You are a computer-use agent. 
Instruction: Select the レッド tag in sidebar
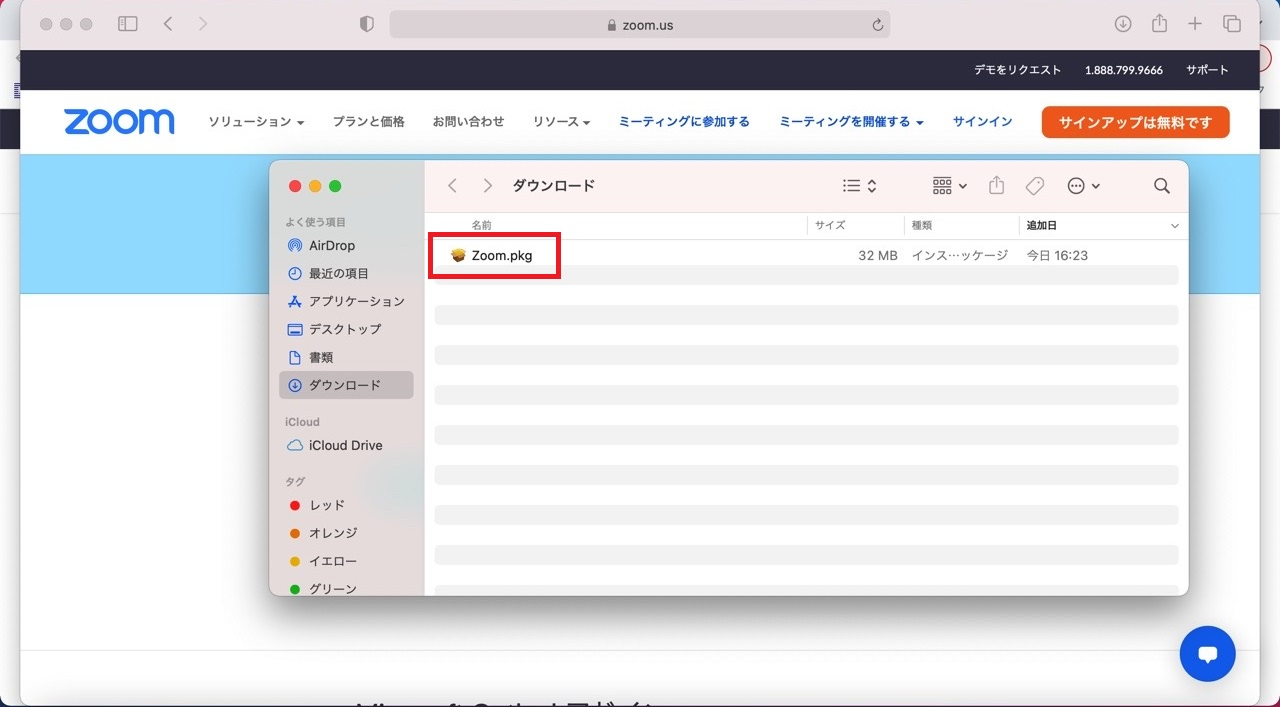(326, 506)
